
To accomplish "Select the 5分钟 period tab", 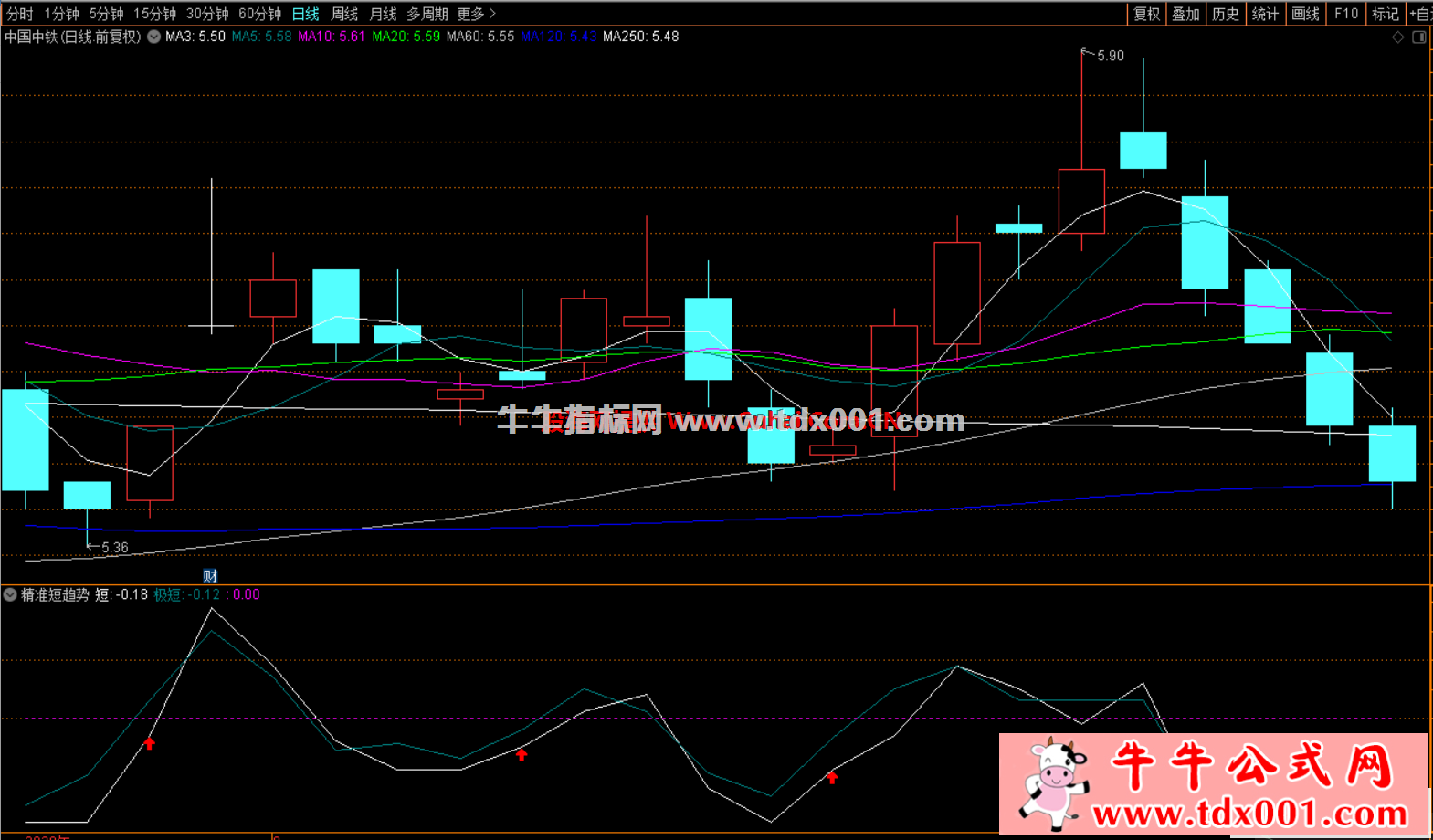I will point(106,14).
